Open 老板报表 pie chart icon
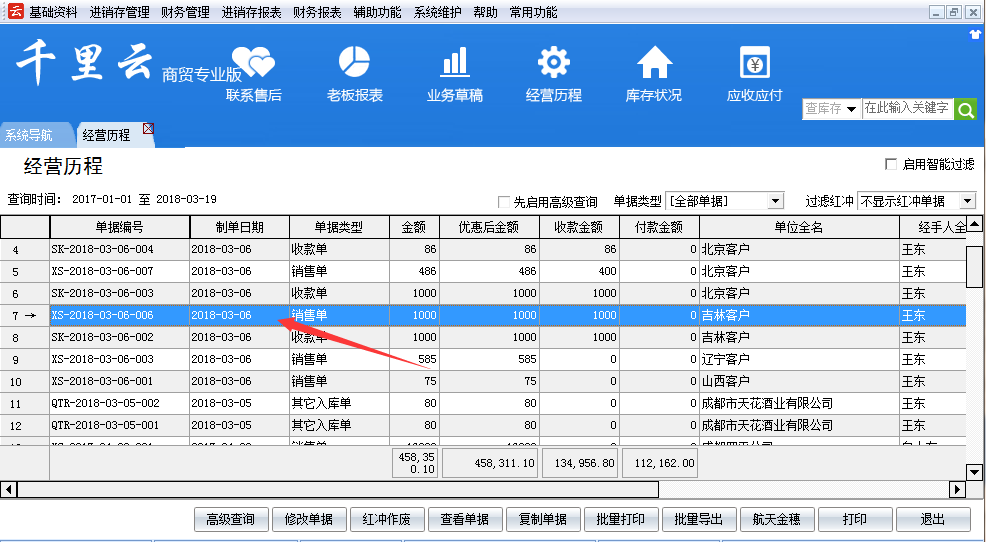This screenshot has height=542, width=986. (354, 63)
